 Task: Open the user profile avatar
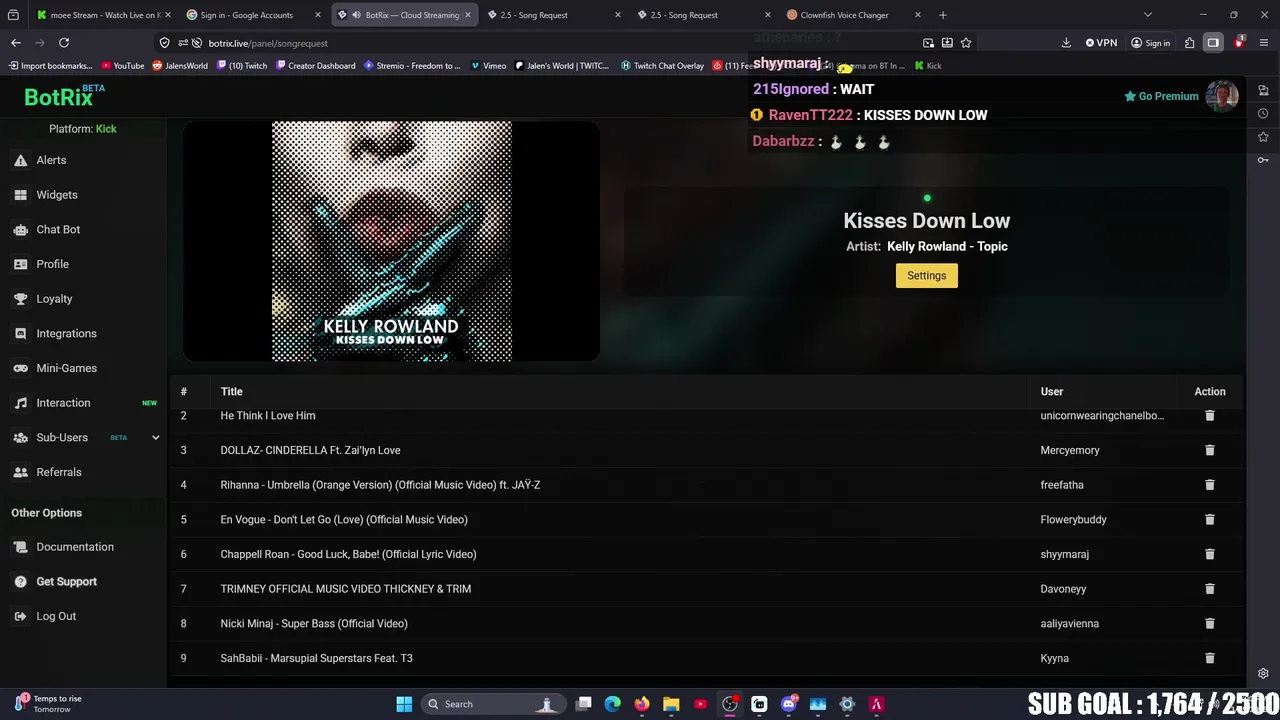pos(1222,96)
